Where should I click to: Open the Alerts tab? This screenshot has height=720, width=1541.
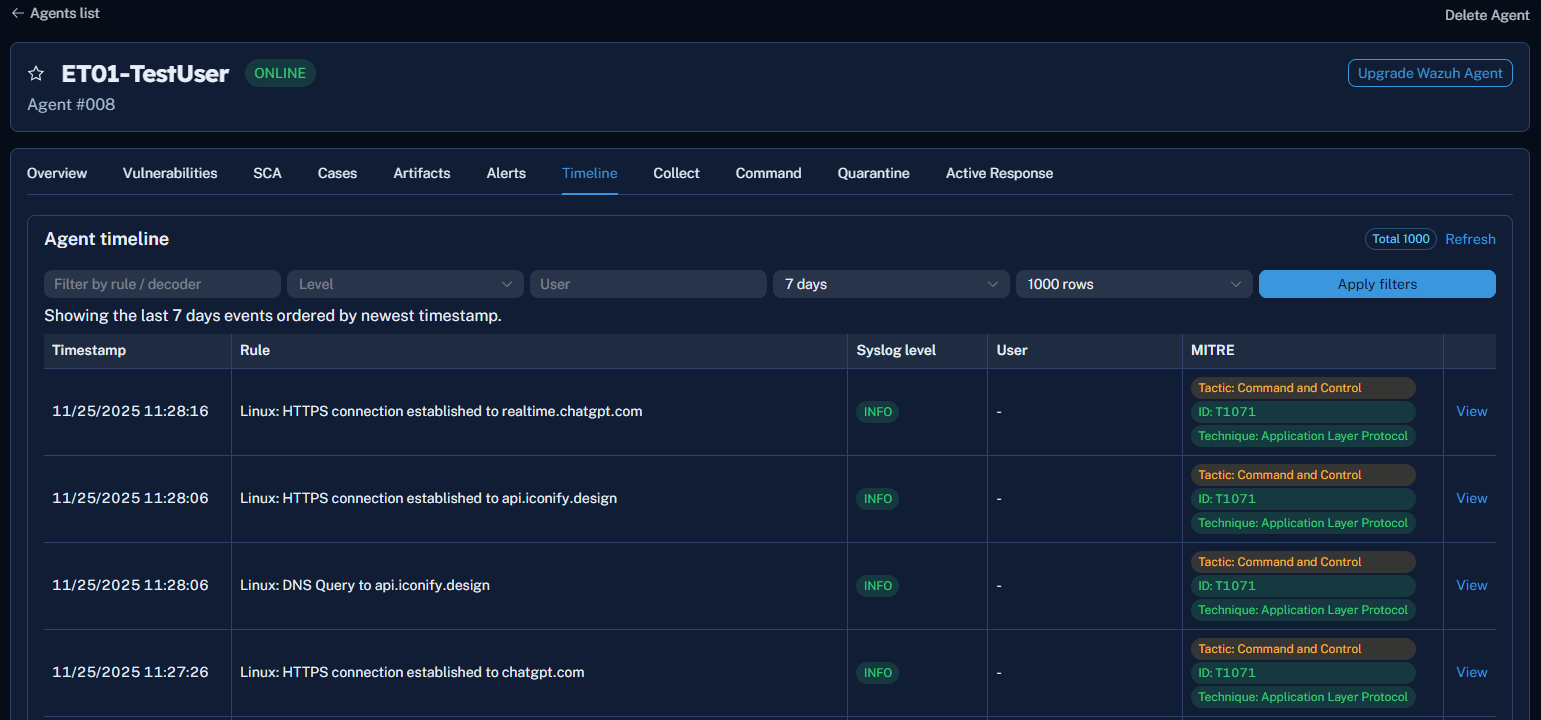pyautogui.click(x=506, y=173)
